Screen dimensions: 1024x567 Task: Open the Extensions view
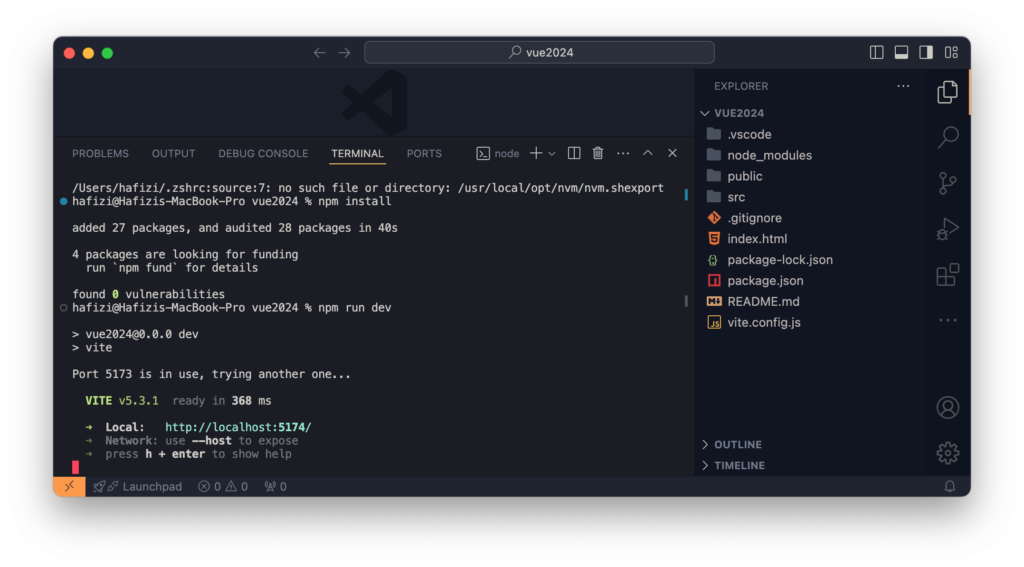pyautogui.click(x=948, y=275)
